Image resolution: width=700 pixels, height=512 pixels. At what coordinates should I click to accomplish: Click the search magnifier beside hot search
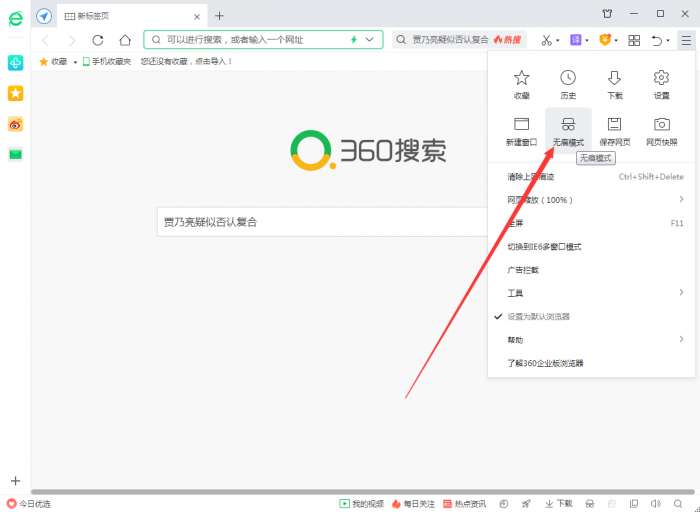pyautogui.click(x=401, y=40)
